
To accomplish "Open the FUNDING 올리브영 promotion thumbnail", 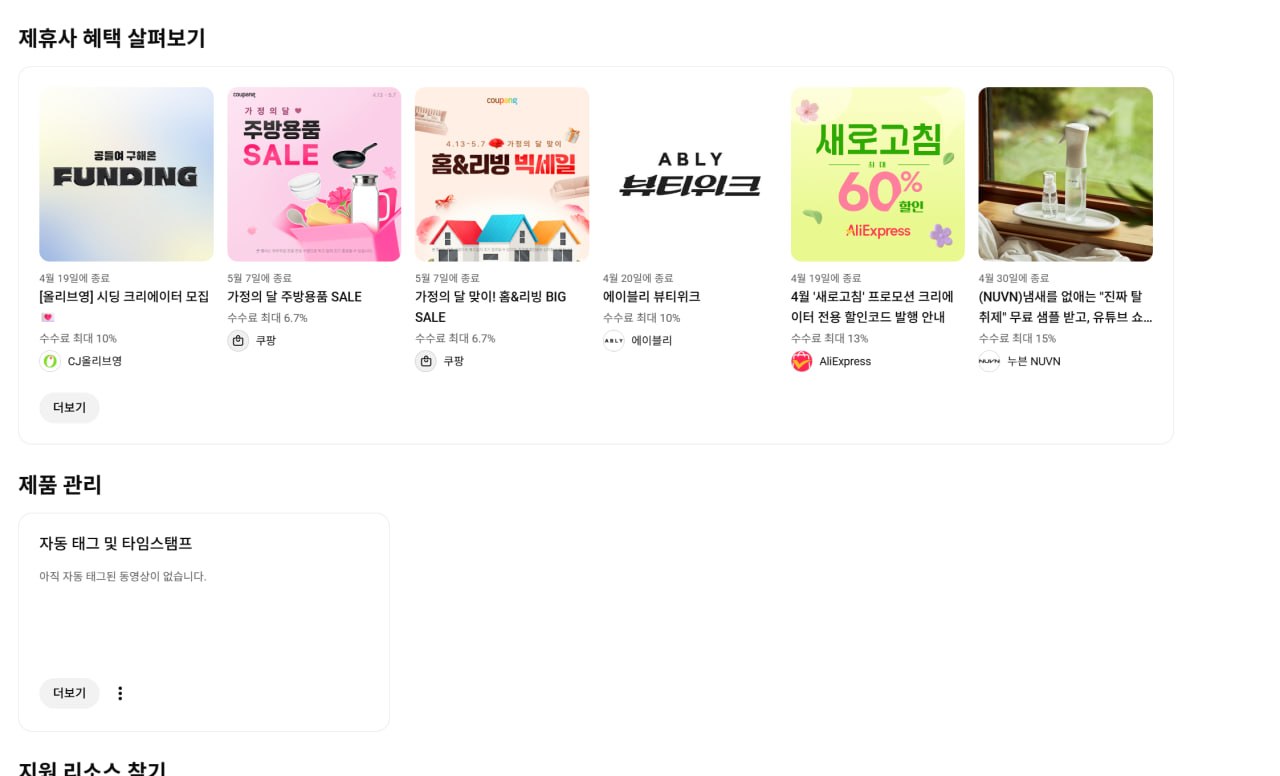I will point(126,174).
